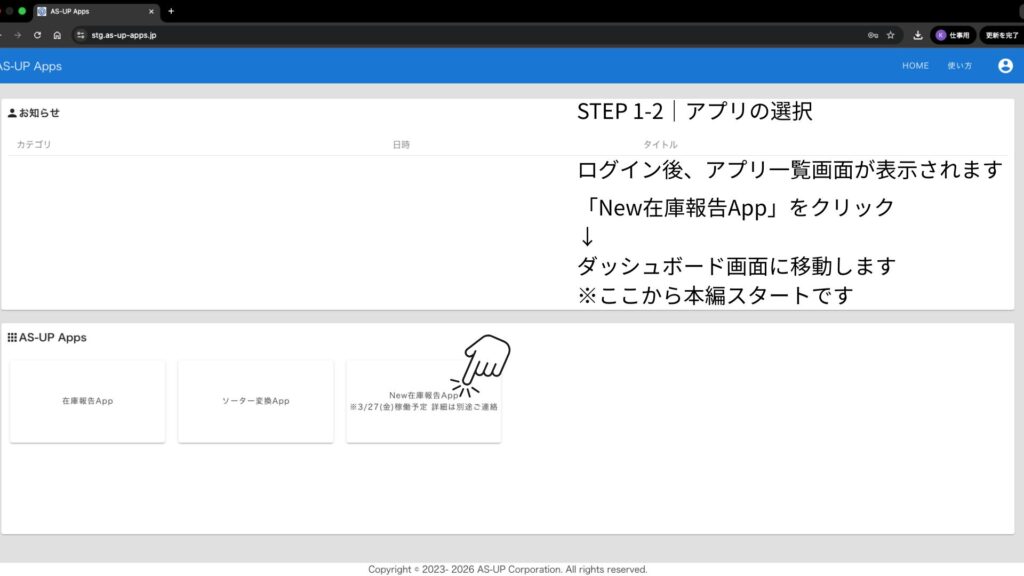Open the browser downloads icon
Image resolution: width=1024 pixels, height=576 pixels.
(917, 35)
